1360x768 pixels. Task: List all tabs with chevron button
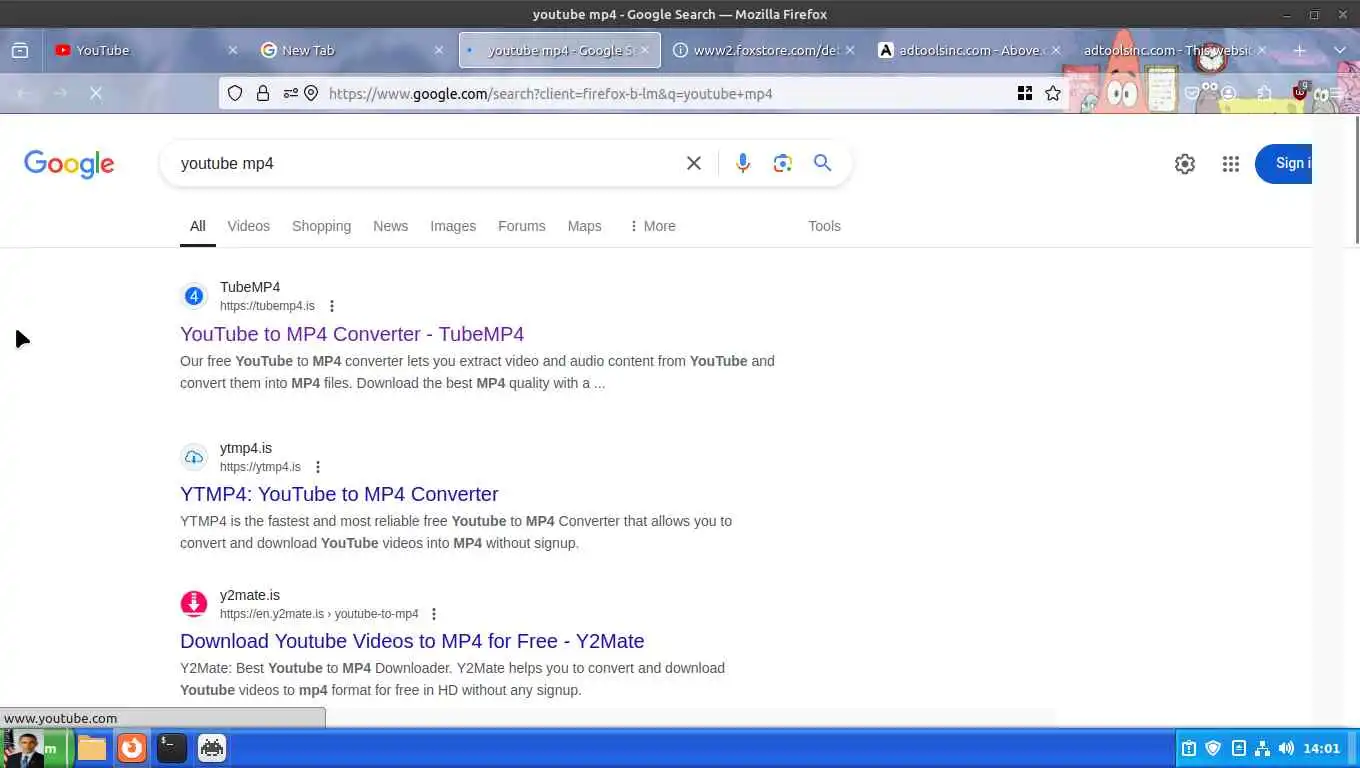pyautogui.click(x=1340, y=50)
